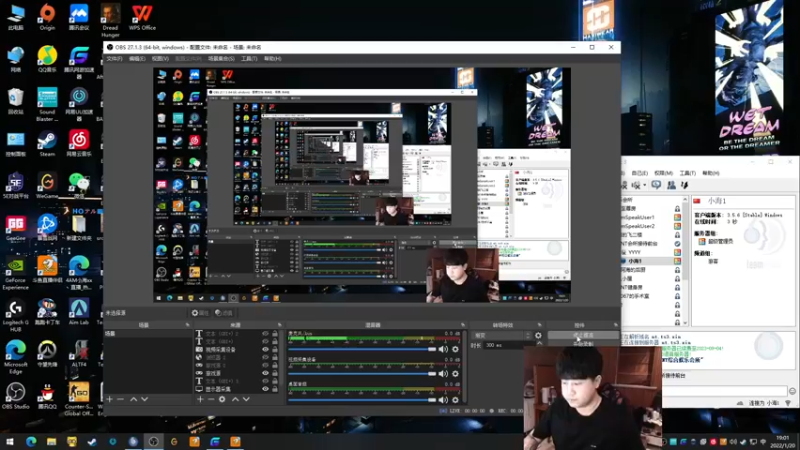Open OBS 工具(T) menu

pos(249,59)
